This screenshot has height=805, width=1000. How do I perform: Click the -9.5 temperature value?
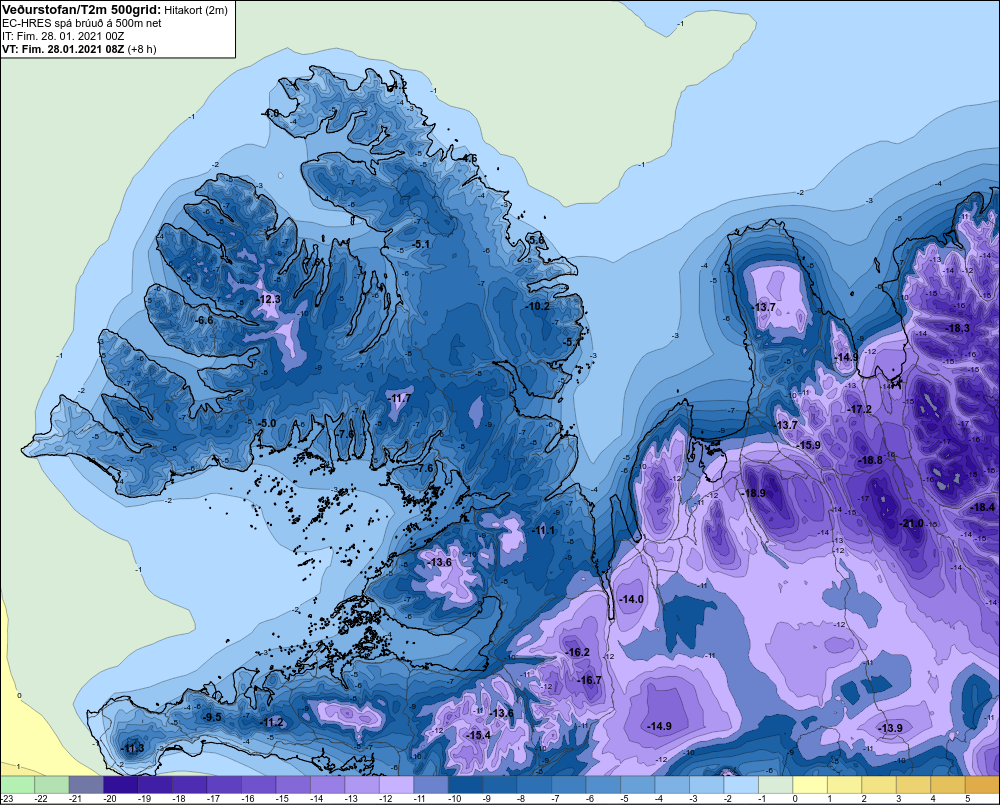212,717
